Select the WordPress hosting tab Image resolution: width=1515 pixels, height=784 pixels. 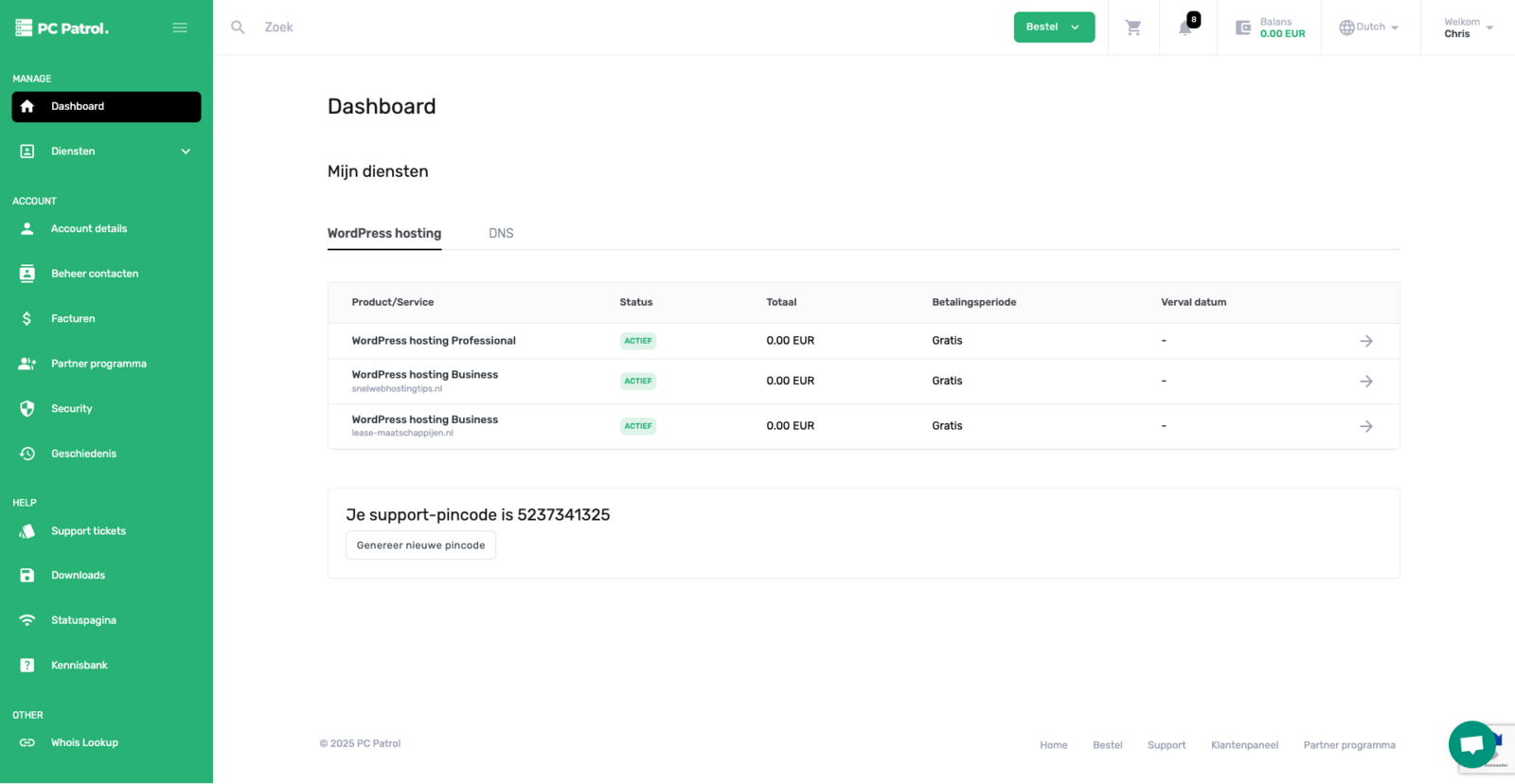click(384, 234)
